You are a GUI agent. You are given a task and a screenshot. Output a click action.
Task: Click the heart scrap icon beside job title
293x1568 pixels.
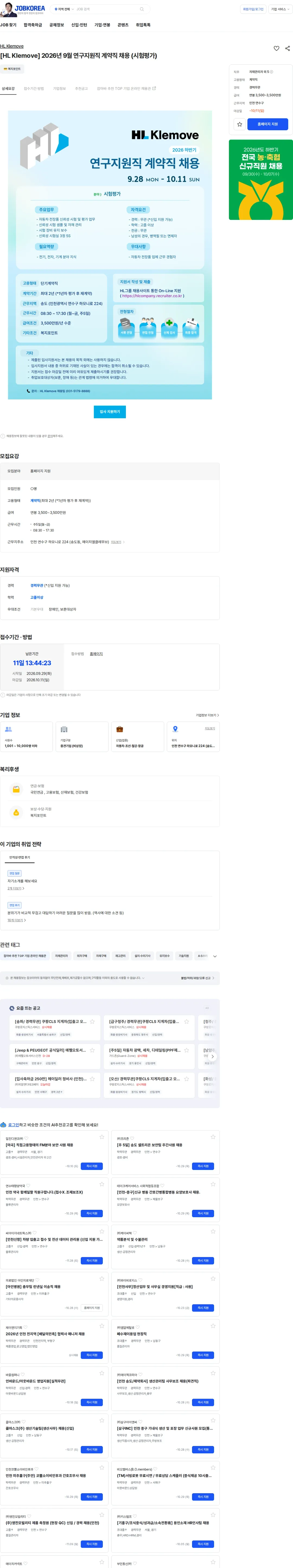pos(277,48)
